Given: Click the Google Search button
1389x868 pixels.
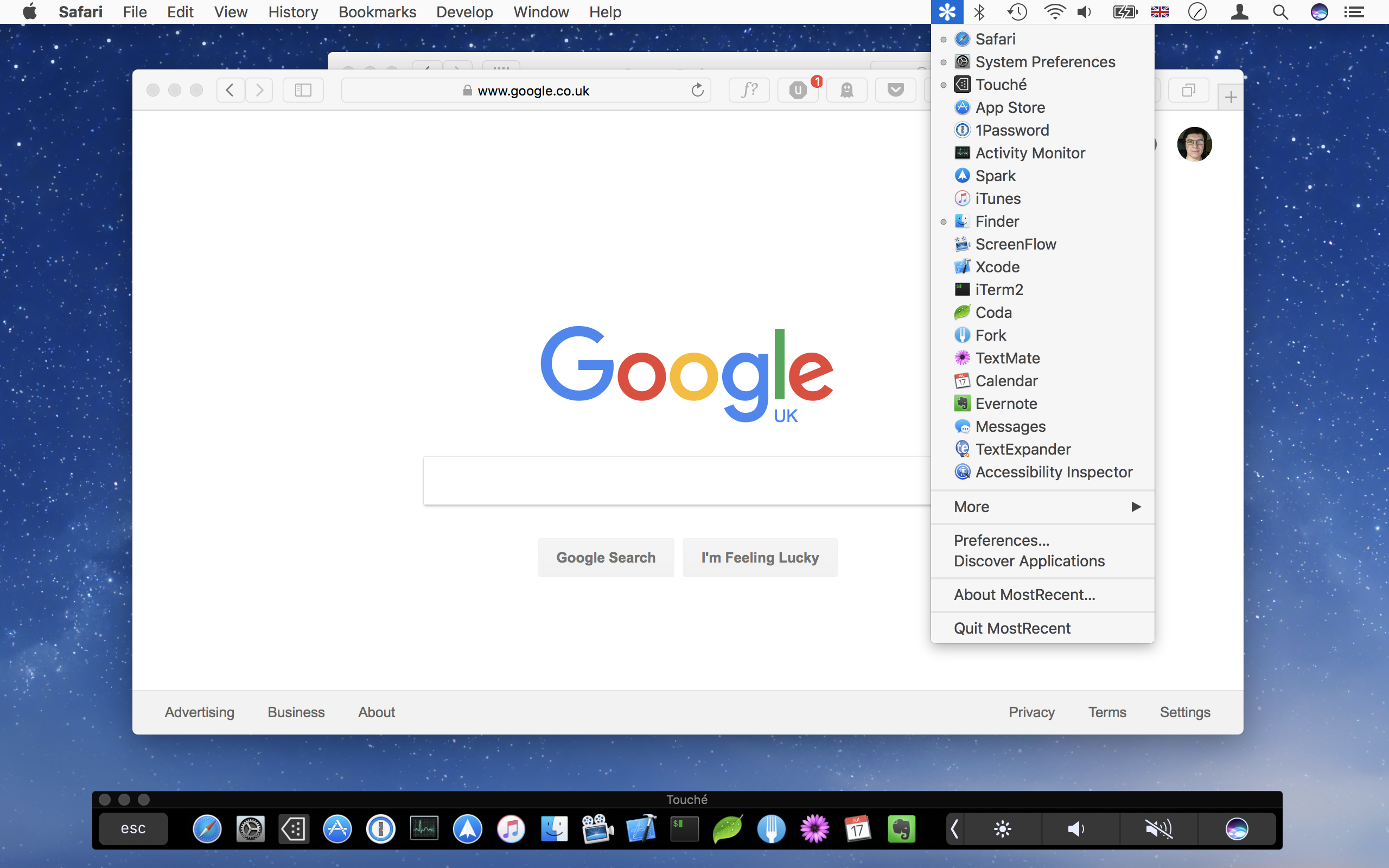Looking at the screenshot, I should [606, 558].
